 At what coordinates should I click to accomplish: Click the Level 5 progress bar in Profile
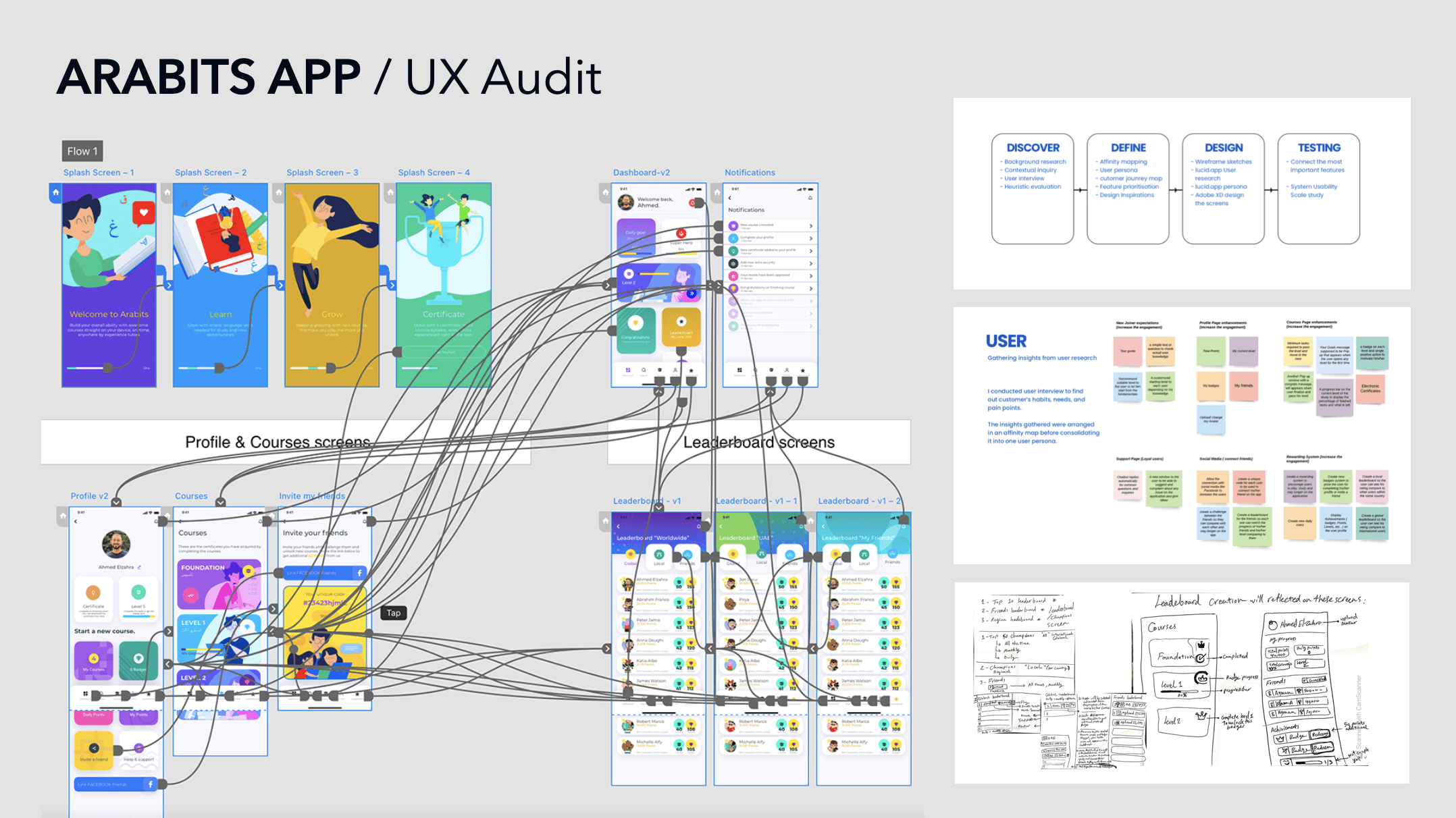tap(138, 615)
